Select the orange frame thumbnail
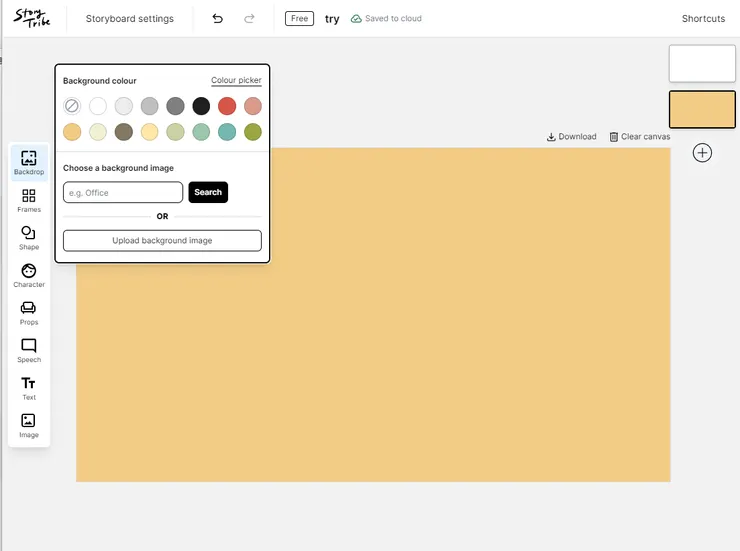This screenshot has height=551, width=740. (x=702, y=109)
